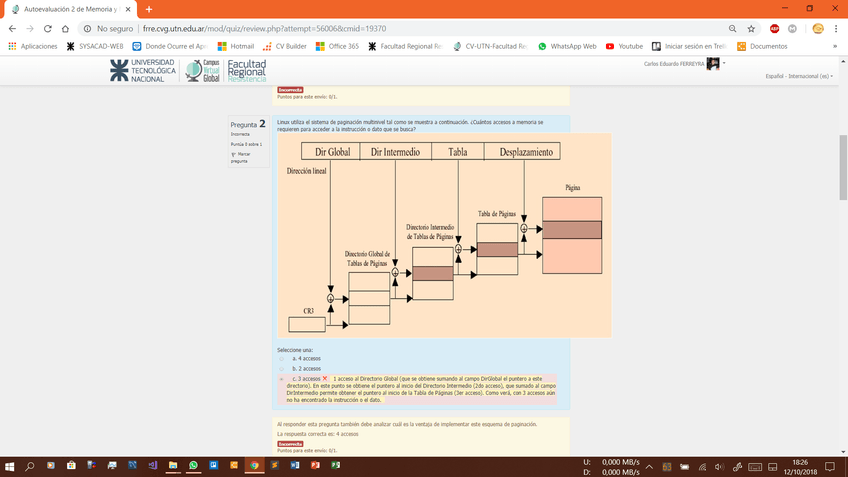Click the Office 365 bookmark
Viewport: 848px width, 477px height.
(336, 46)
